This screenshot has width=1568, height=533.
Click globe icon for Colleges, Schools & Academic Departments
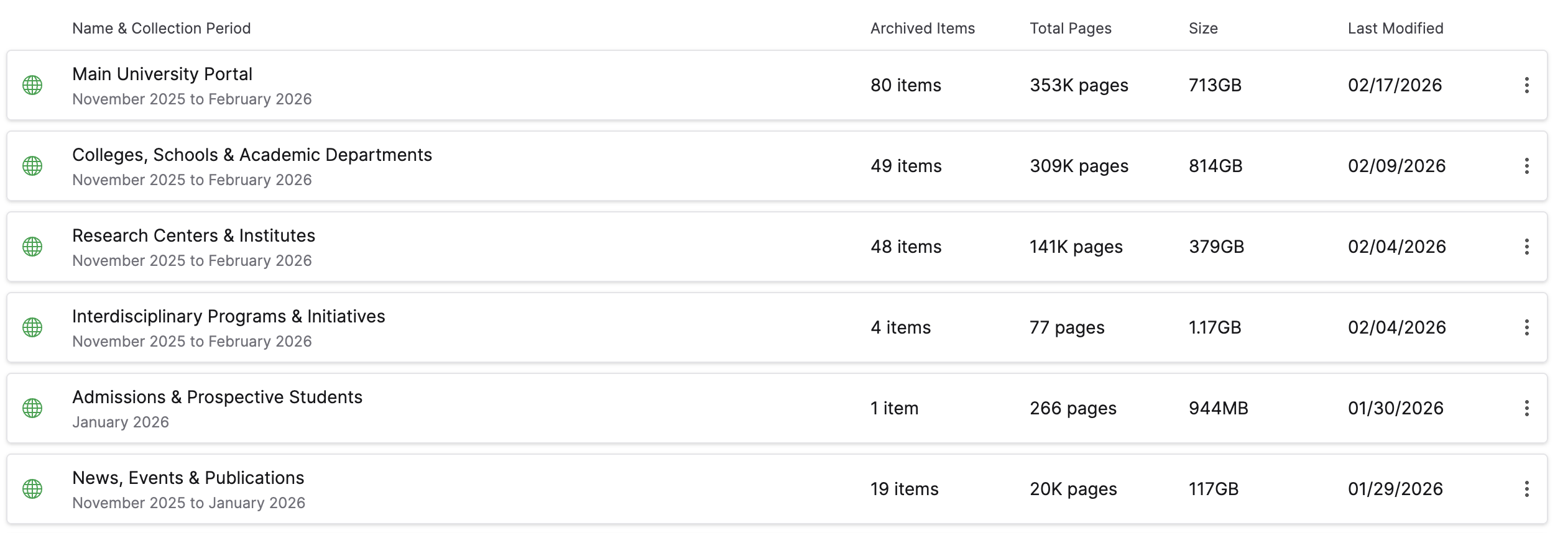click(32, 166)
